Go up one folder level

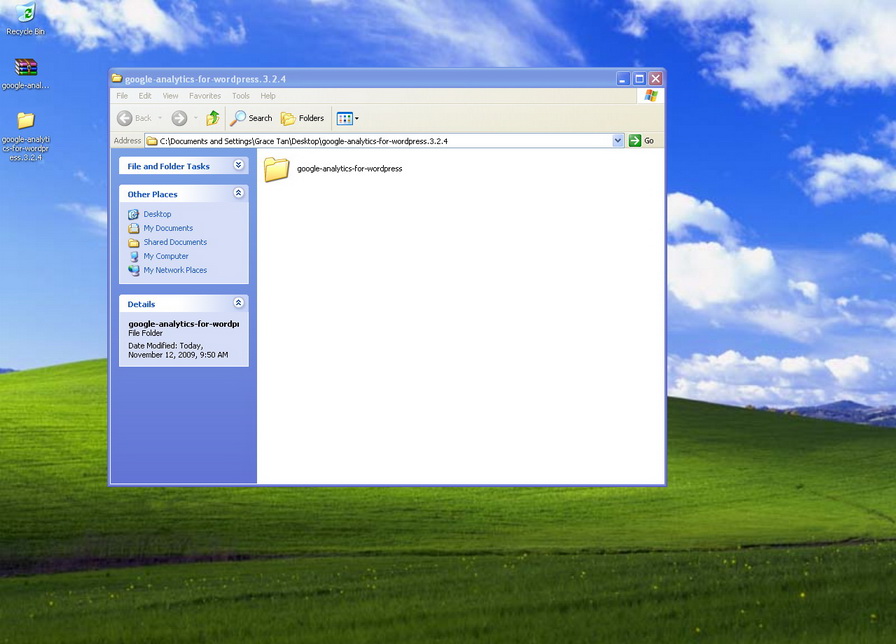pyautogui.click(x=213, y=118)
